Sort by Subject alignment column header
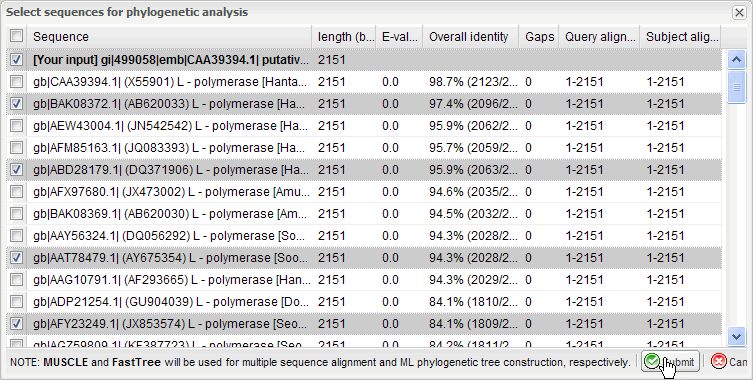Image resolution: width=753 pixels, height=380 pixels. (x=680, y=37)
